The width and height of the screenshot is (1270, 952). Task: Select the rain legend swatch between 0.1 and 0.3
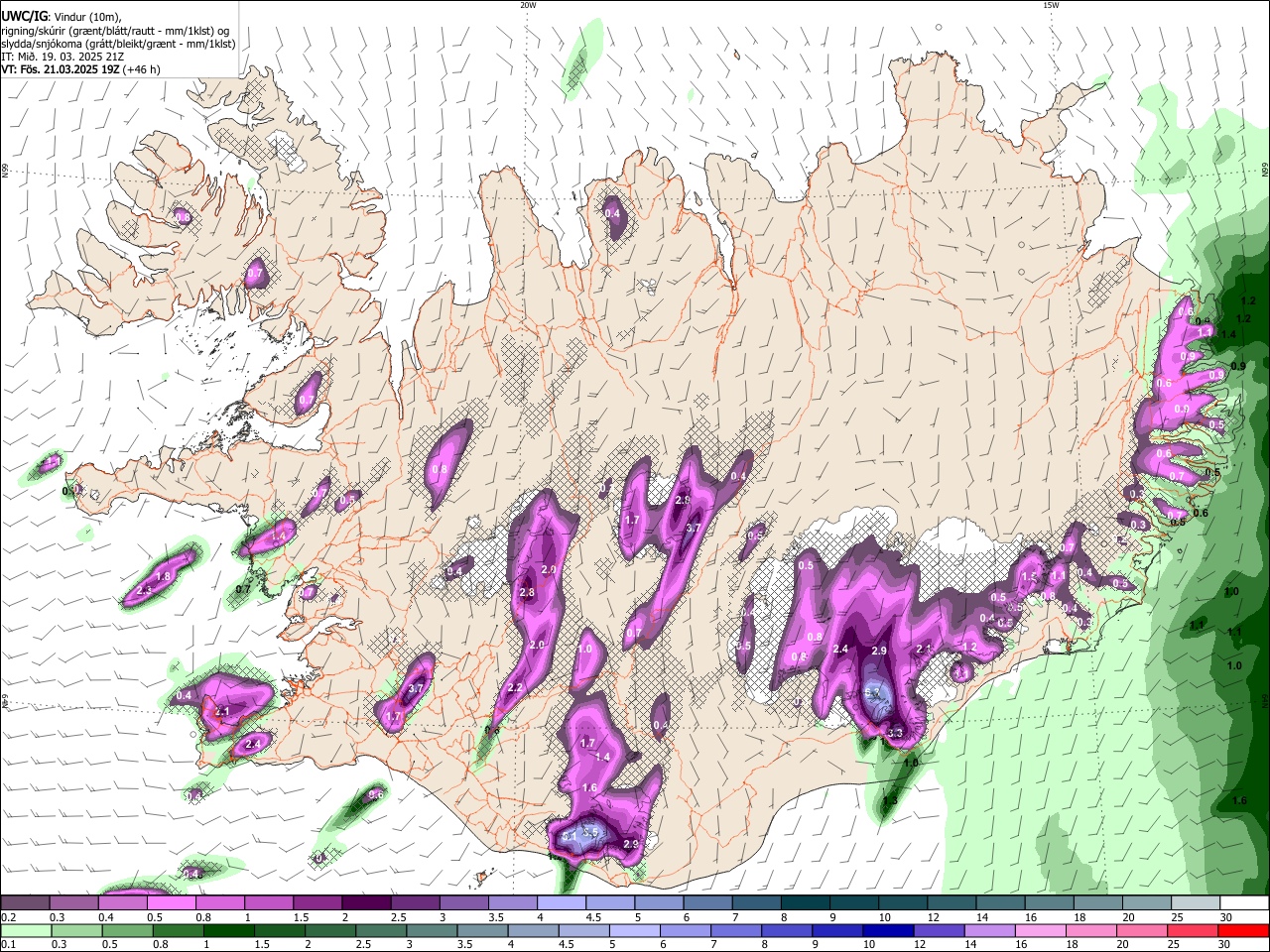[x=26, y=930]
